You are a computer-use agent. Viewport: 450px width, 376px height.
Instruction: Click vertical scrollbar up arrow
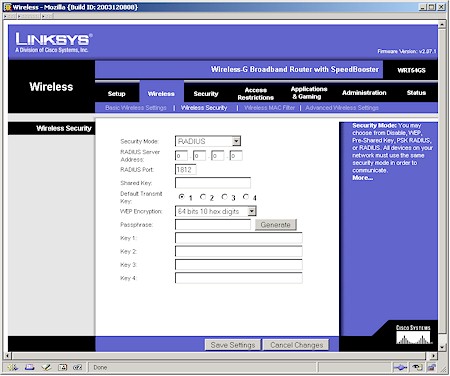click(442, 25)
